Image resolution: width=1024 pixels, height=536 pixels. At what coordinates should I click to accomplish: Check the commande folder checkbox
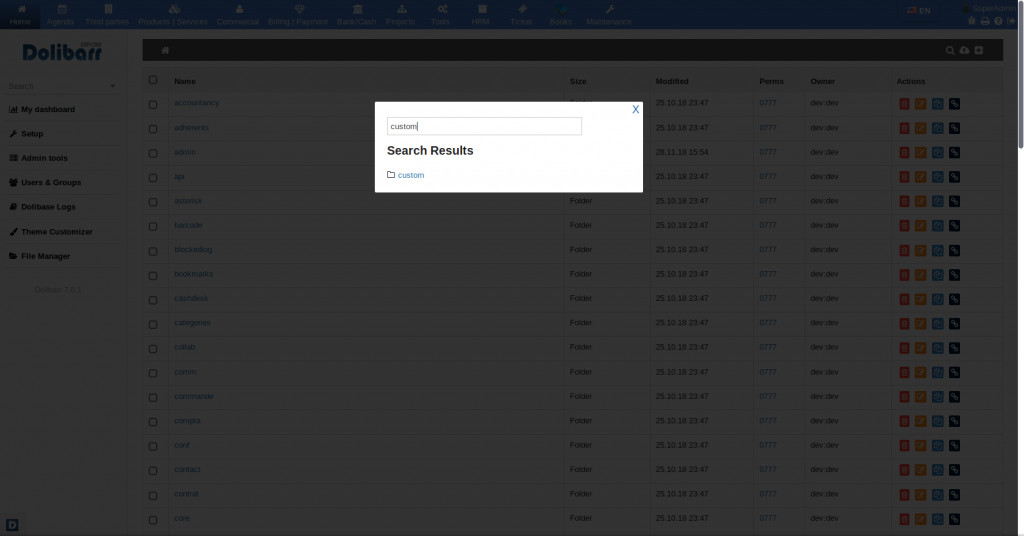pyautogui.click(x=153, y=398)
